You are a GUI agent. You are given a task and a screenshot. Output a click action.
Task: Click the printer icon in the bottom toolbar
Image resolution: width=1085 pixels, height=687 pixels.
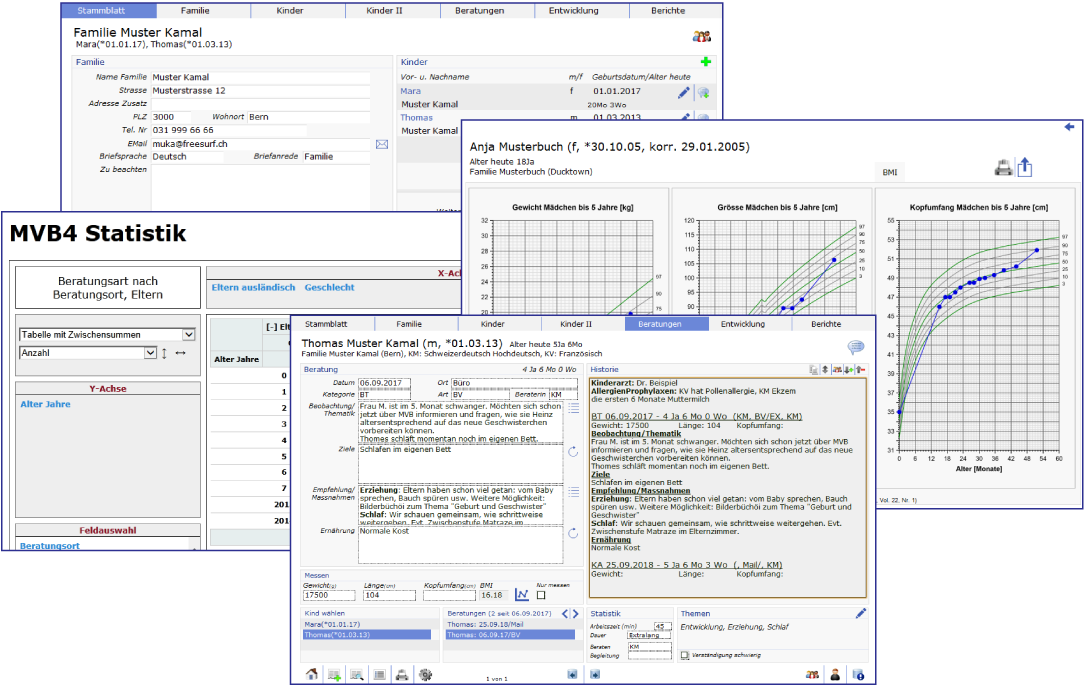tap(402, 675)
